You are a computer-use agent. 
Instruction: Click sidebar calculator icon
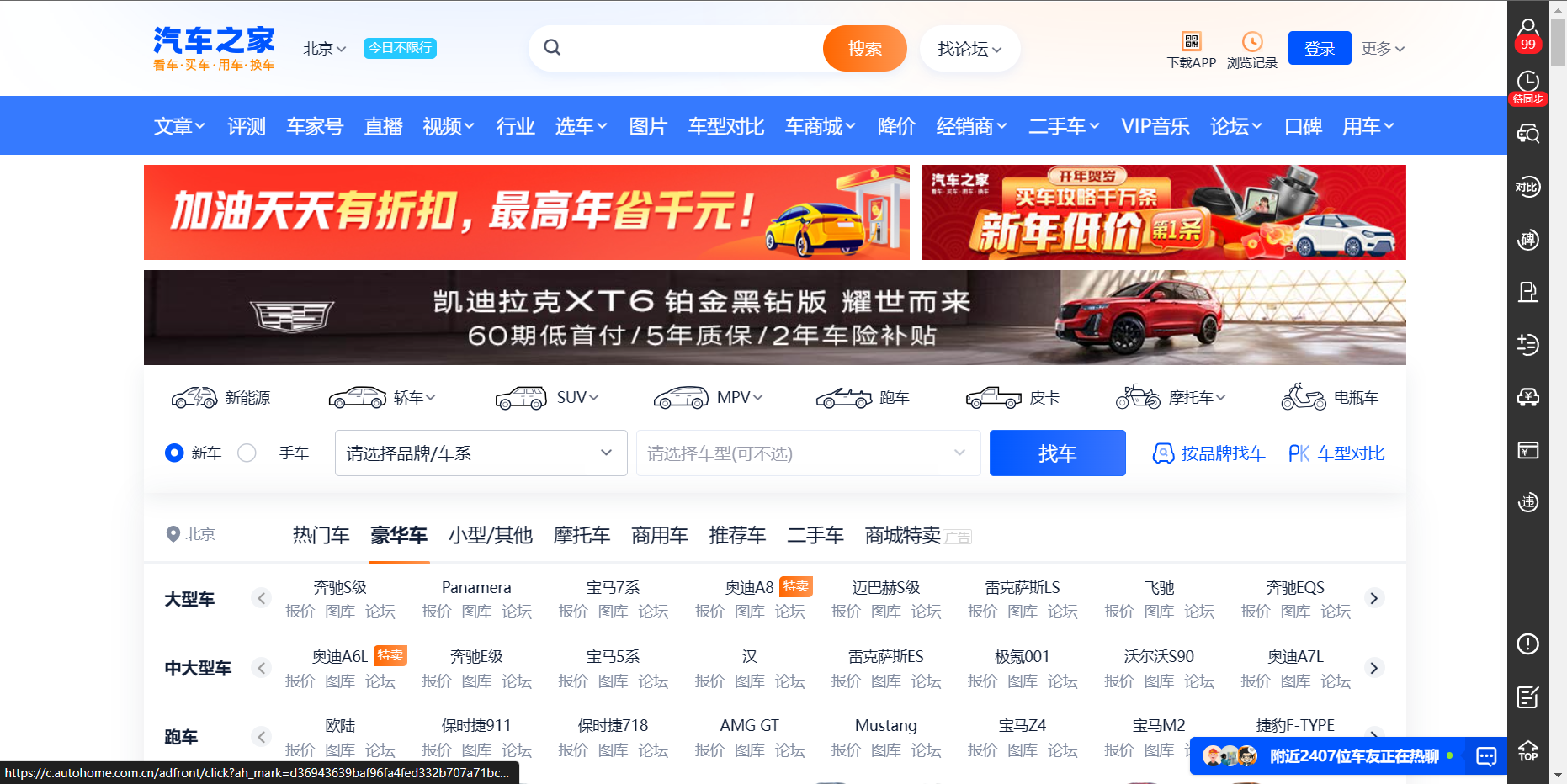pyautogui.click(x=1528, y=344)
